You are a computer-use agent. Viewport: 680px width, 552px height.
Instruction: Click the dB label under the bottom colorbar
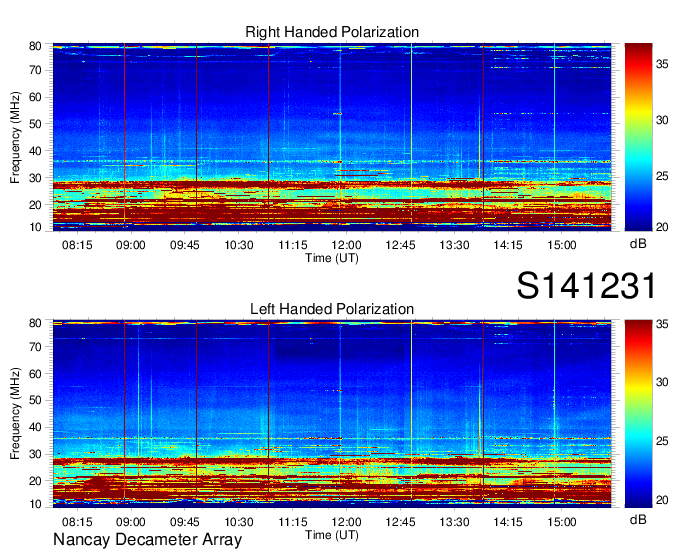(638, 519)
